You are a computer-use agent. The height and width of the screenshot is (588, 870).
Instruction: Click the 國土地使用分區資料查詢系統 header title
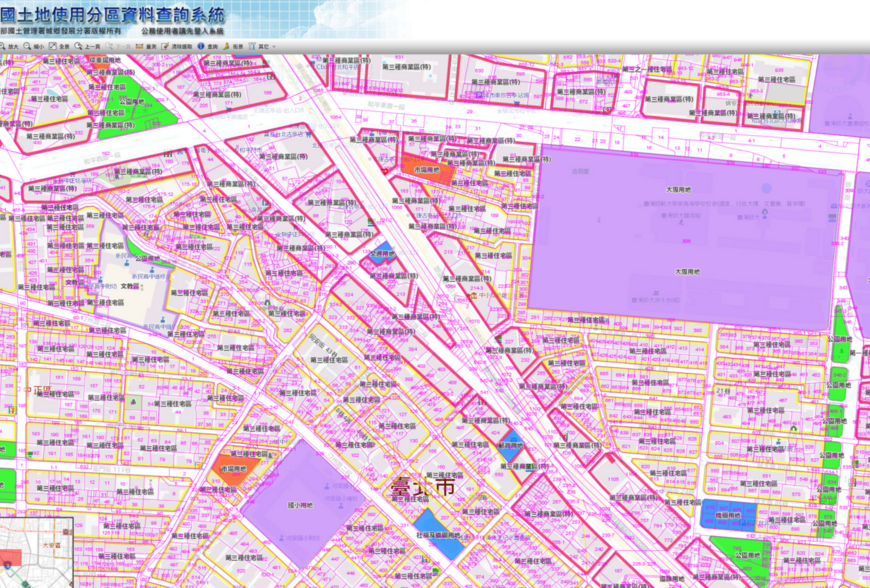click(113, 15)
